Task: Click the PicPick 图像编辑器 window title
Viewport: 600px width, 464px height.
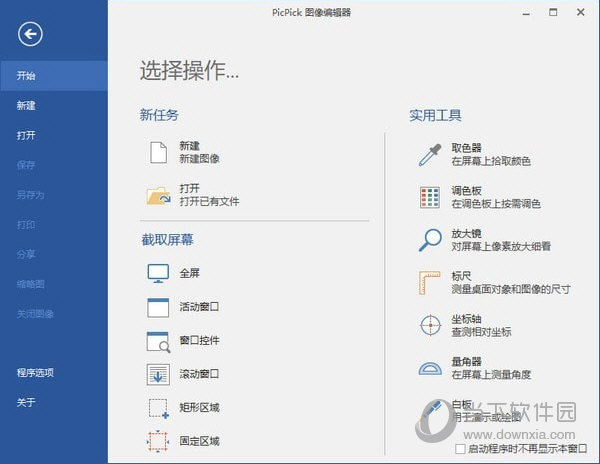Action: click(x=311, y=13)
